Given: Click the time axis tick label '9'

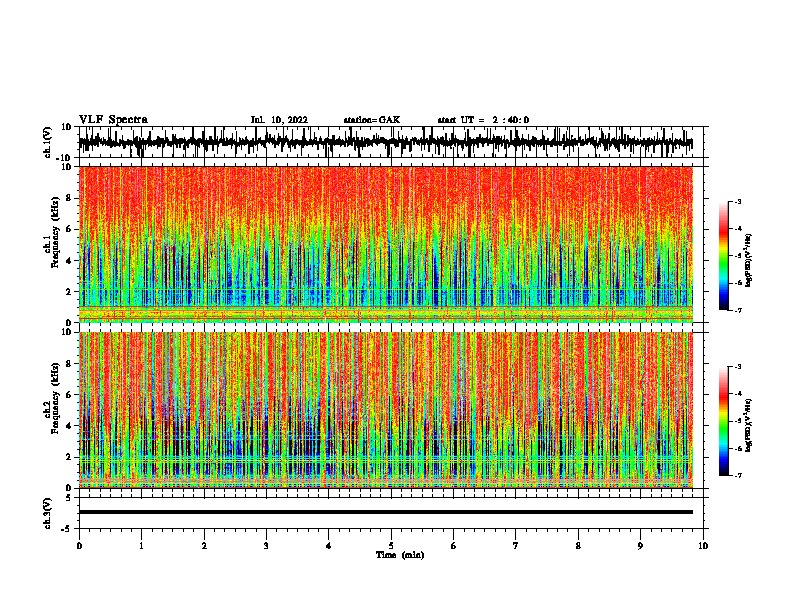Looking at the screenshot, I should click(640, 546).
